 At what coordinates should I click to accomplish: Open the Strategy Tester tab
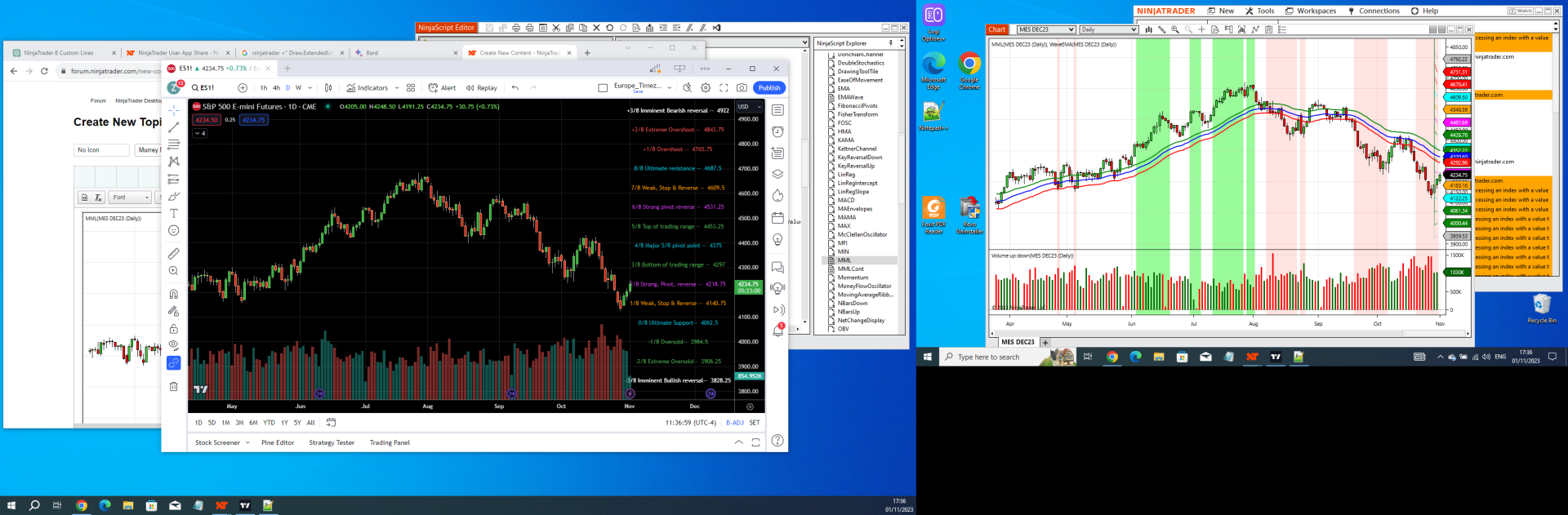pyautogui.click(x=332, y=442)
